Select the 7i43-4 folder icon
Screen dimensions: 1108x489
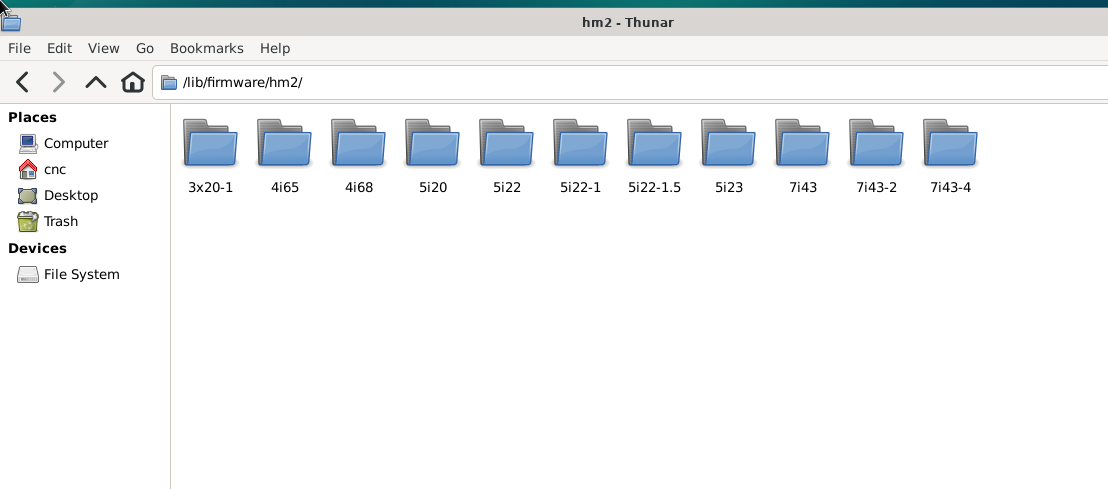[x=950, y=142]
